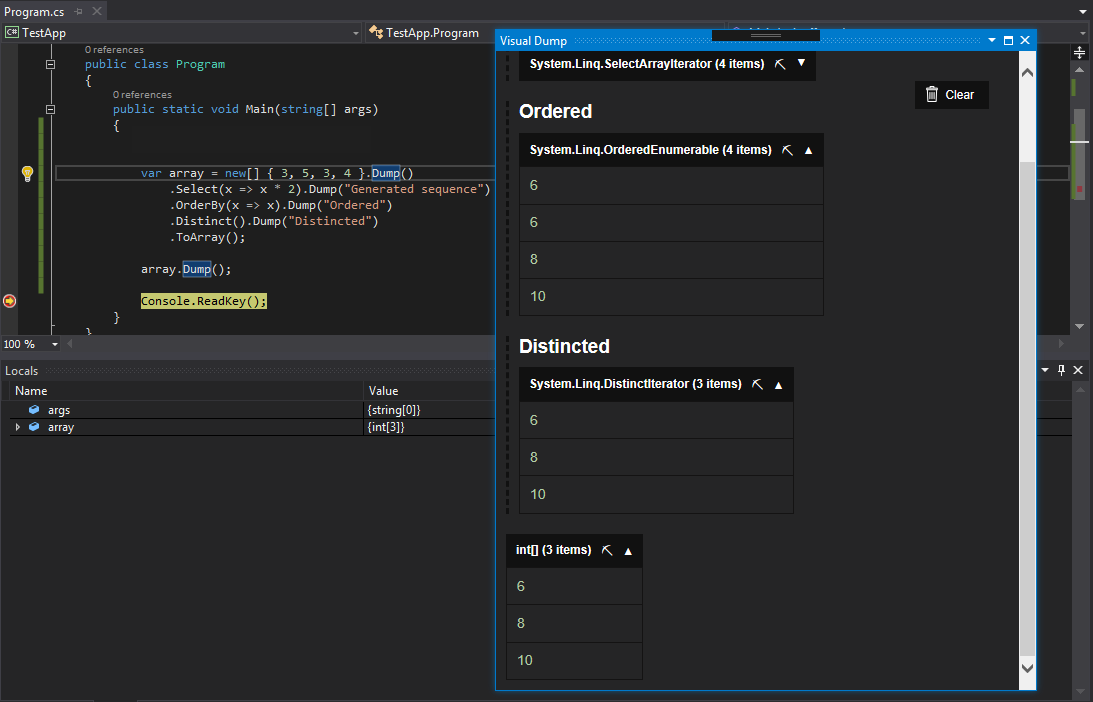Image resolution: width=1093 pixels, height=702 pixels.
Task: Select the array row in Locals
Action: click(252, 427)
